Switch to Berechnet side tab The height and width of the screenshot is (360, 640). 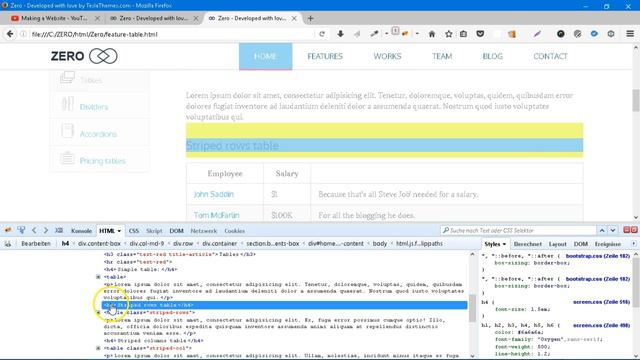527,244
